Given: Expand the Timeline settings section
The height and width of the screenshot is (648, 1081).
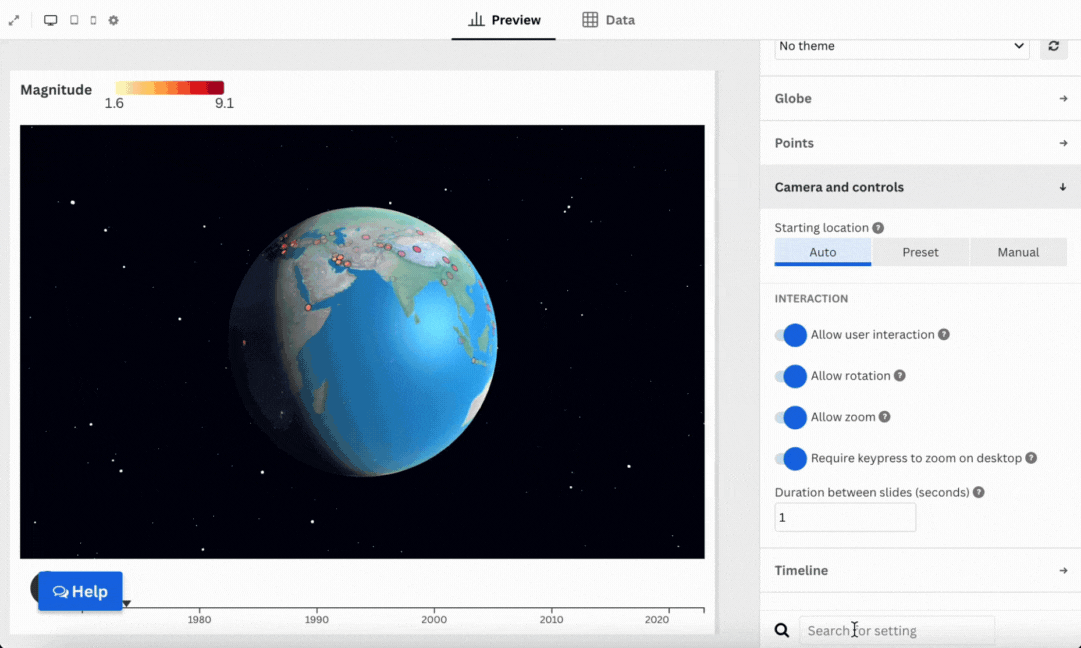Looking at the screenshot, I should [920, 570].
